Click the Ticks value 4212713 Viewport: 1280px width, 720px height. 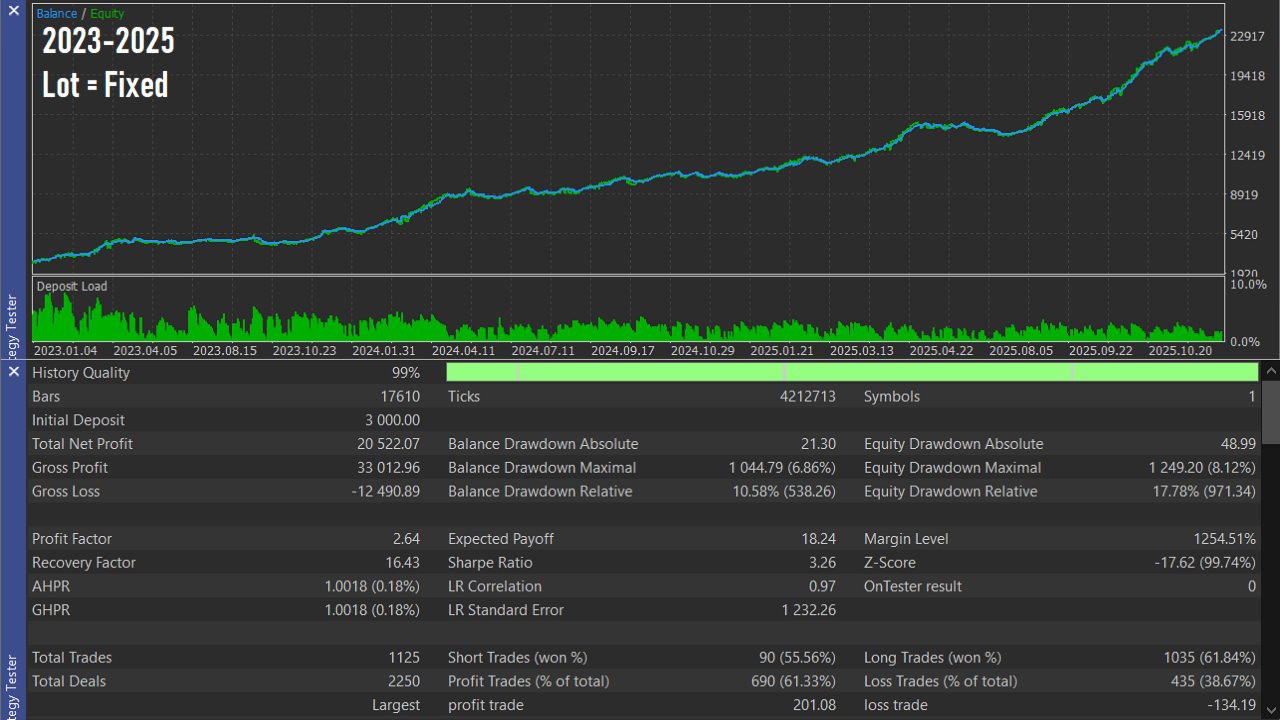[x=807, y=397]
